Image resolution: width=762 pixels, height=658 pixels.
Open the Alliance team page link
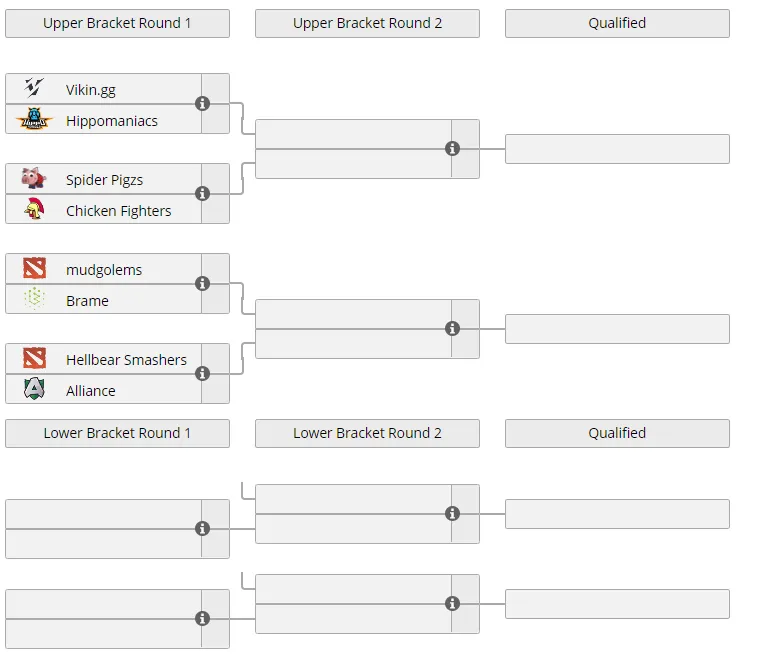[x=91, y=391]
